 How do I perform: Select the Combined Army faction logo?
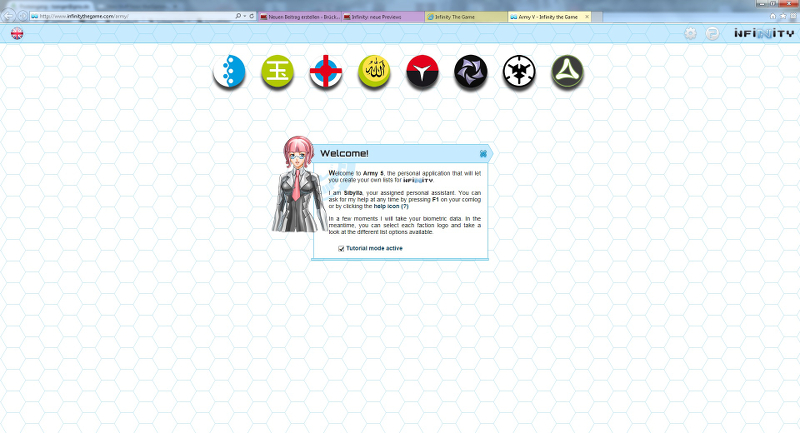(470, 71)
